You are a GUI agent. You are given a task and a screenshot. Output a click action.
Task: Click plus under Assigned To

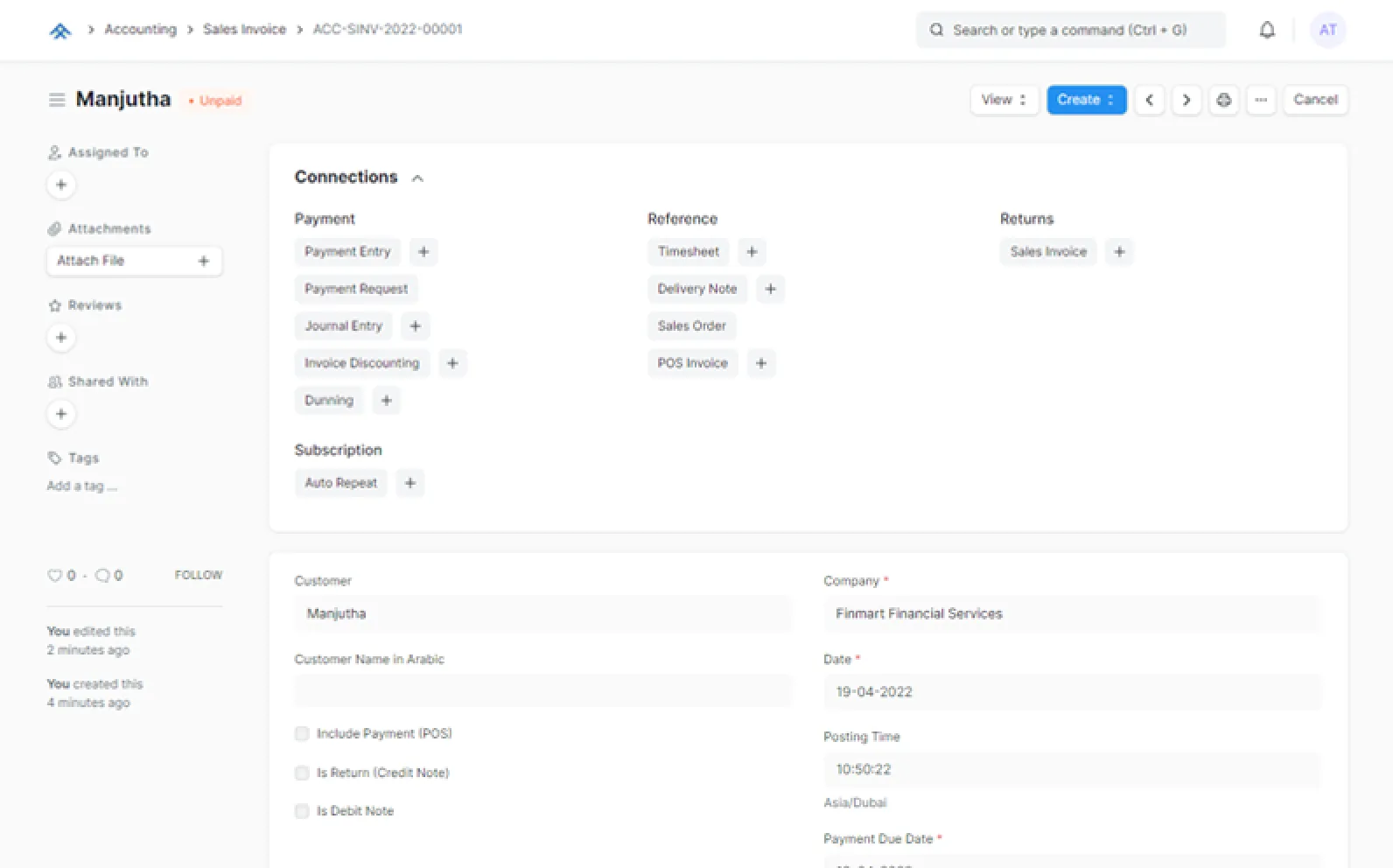click(x=61, y=185)
